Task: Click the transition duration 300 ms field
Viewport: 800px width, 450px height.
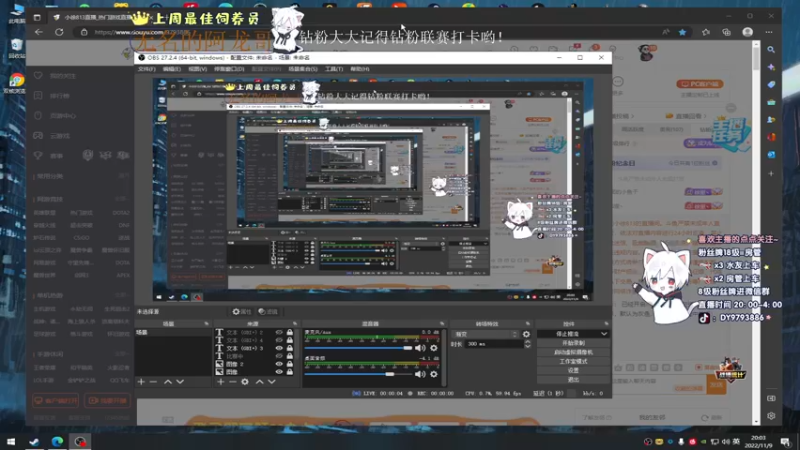Action: click(492, 344)
